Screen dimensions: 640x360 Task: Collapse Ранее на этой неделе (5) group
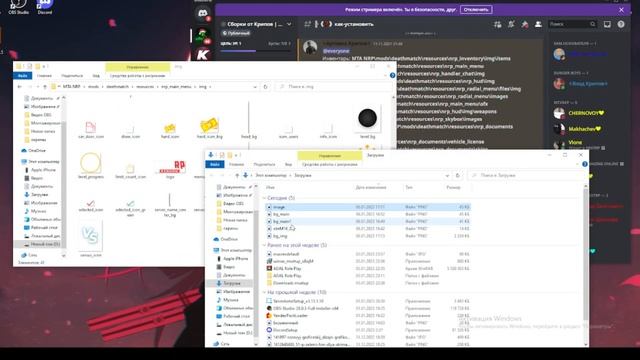click(x=264, y=245)
